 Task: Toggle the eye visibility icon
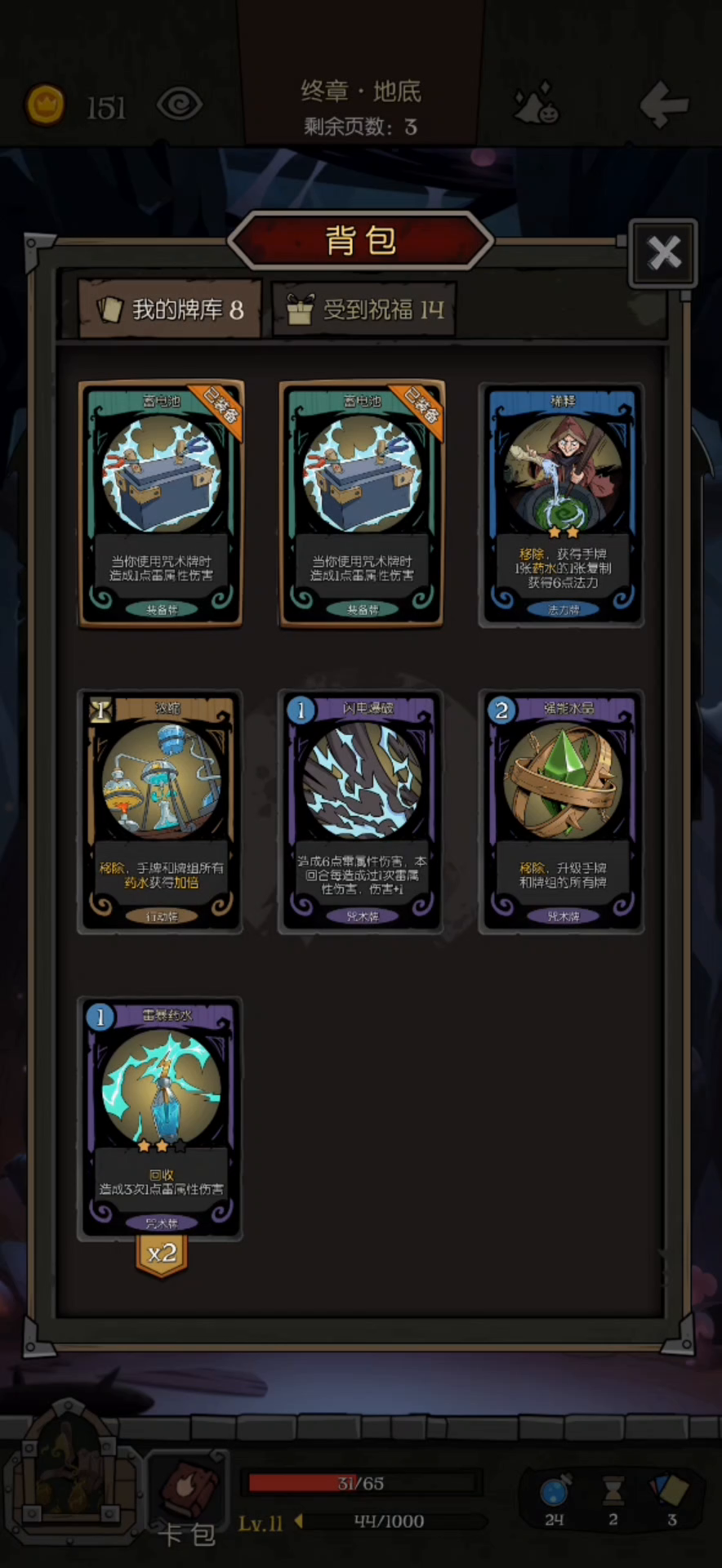[179, 105]
